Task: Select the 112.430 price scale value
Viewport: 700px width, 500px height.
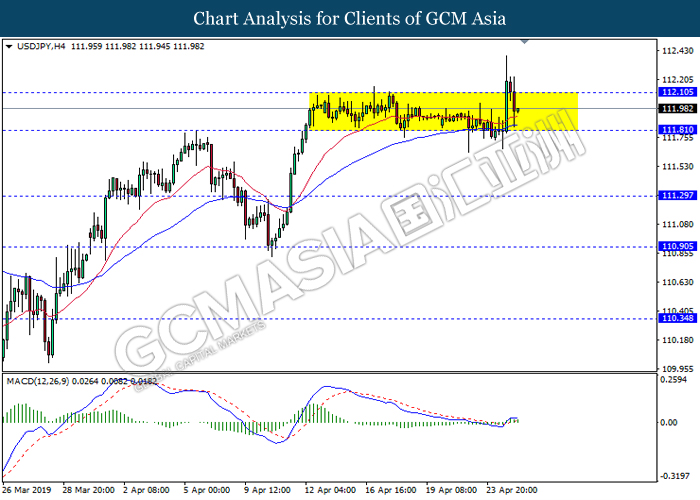Action: click(678, 51)
